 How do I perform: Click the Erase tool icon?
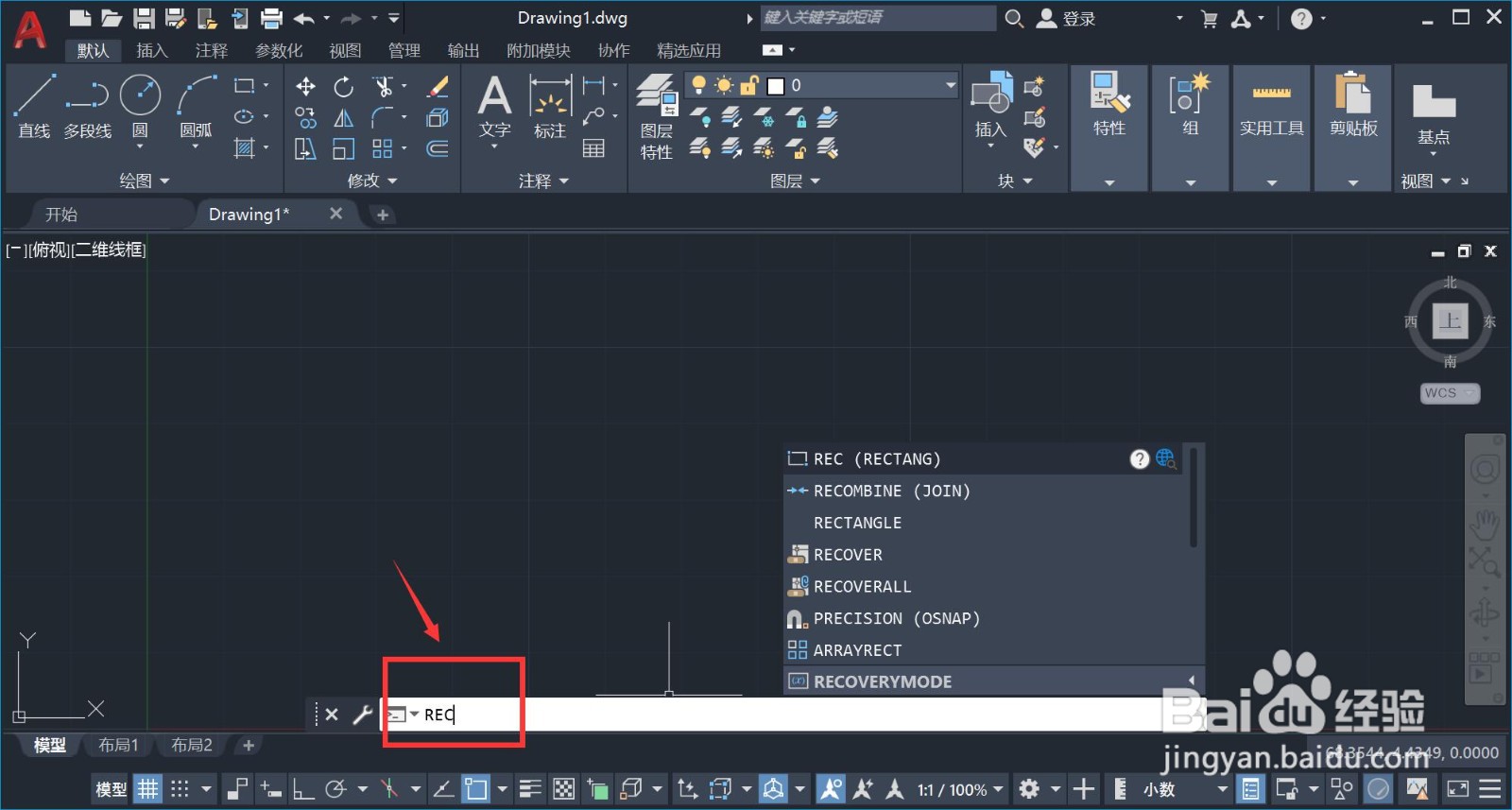click(438, 87)
